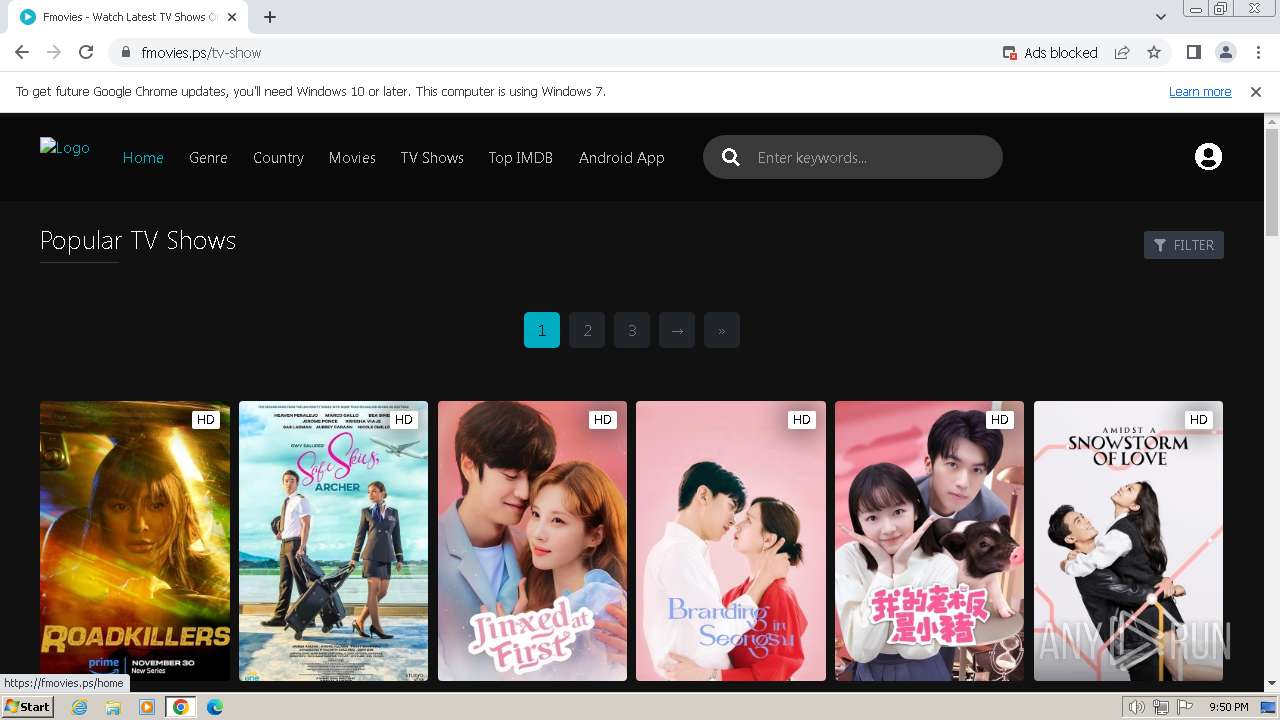Open the Windows Start button
Image resolution: width=1280 pixels, height=720 pixels.
pyautogui.click(x=27, y=707)
